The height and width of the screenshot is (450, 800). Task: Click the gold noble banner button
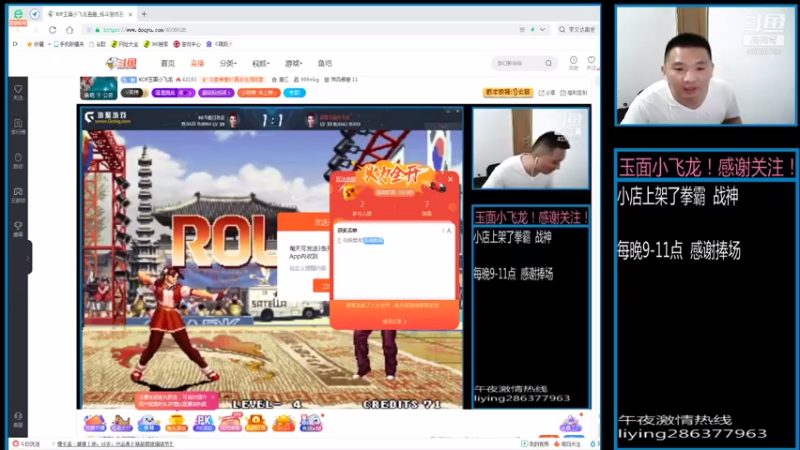[508, 92]
